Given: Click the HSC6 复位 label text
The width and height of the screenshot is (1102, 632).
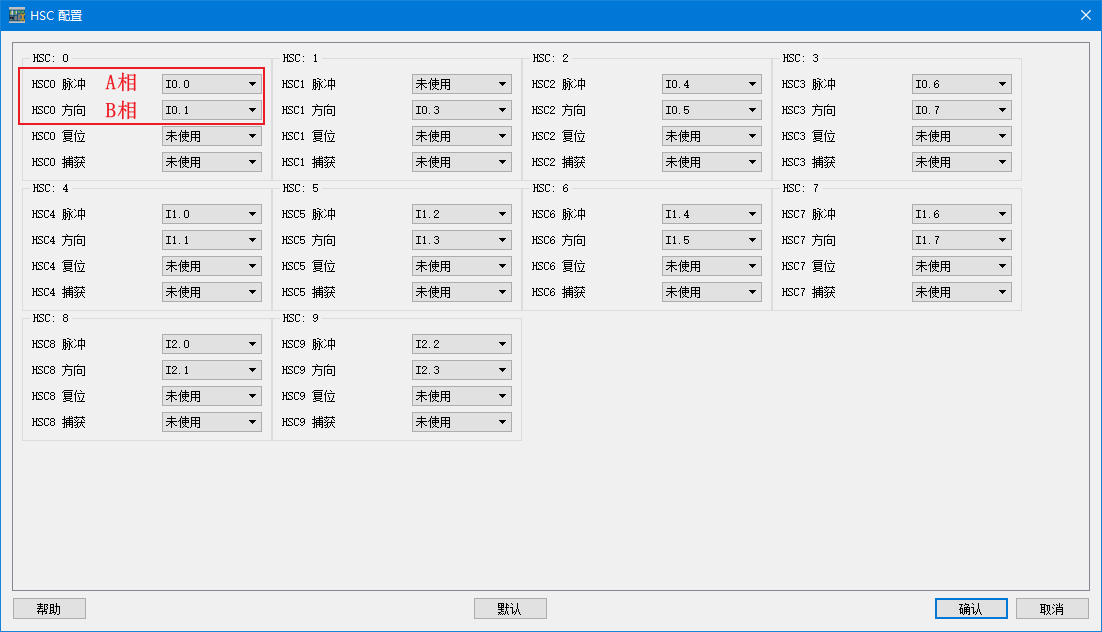Looking at the screenshot, I should tap(559, 266).
